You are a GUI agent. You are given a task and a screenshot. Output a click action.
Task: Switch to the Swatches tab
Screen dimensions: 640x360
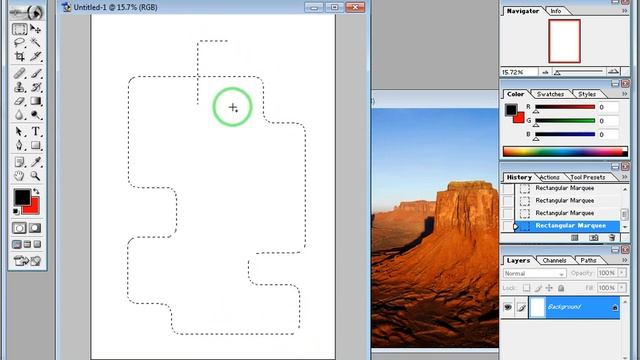pyautogui.click(x=550, y=94)
